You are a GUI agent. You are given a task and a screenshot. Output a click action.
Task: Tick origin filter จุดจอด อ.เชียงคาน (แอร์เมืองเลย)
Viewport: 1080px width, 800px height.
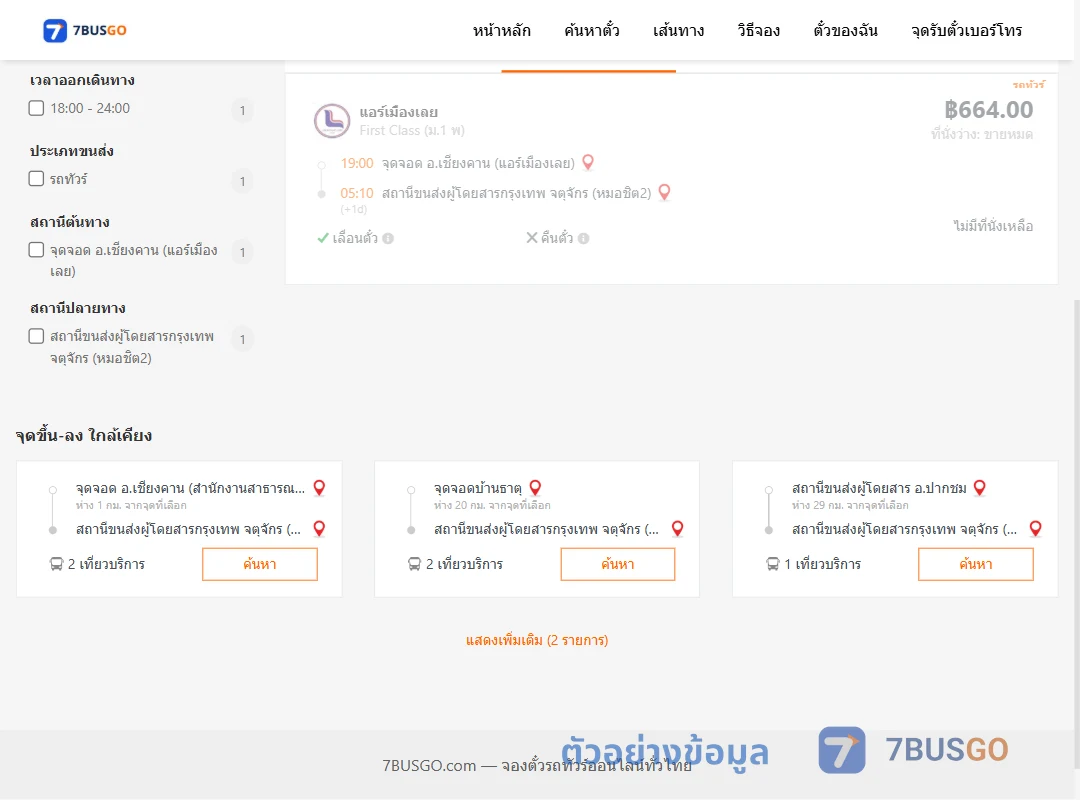coord(37,250)
